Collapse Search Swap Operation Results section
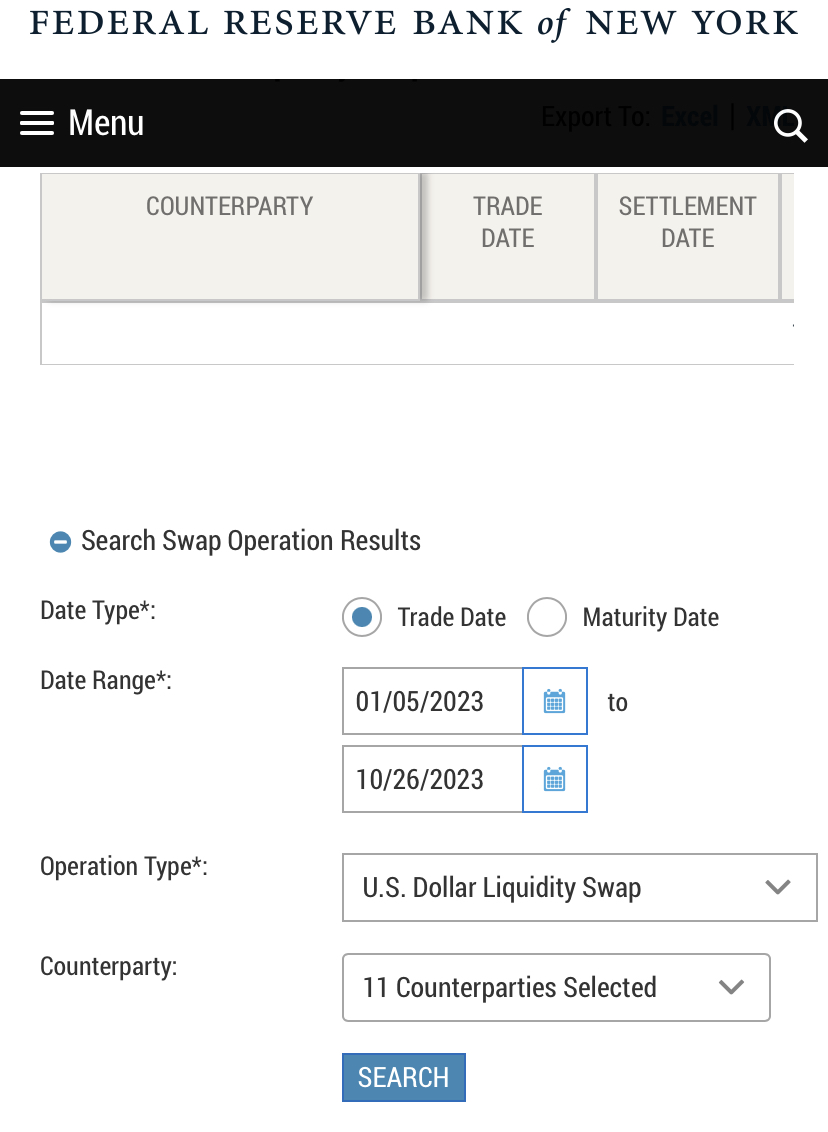The width and height of the screenshot is (828, 1132). 60,541
